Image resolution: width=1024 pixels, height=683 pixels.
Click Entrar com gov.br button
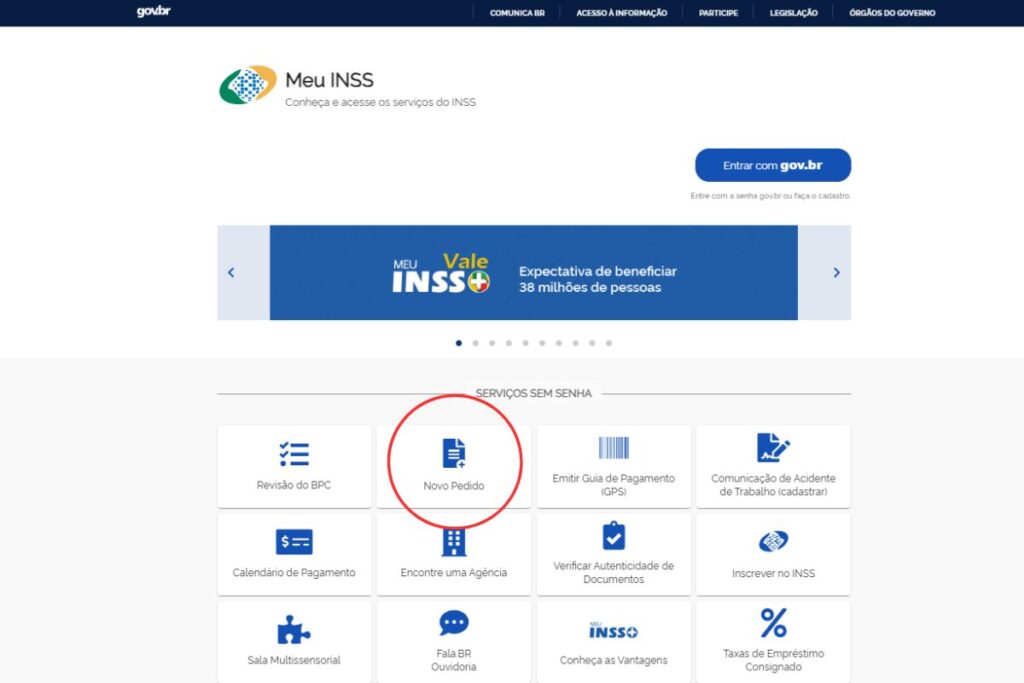click(773, 165)
